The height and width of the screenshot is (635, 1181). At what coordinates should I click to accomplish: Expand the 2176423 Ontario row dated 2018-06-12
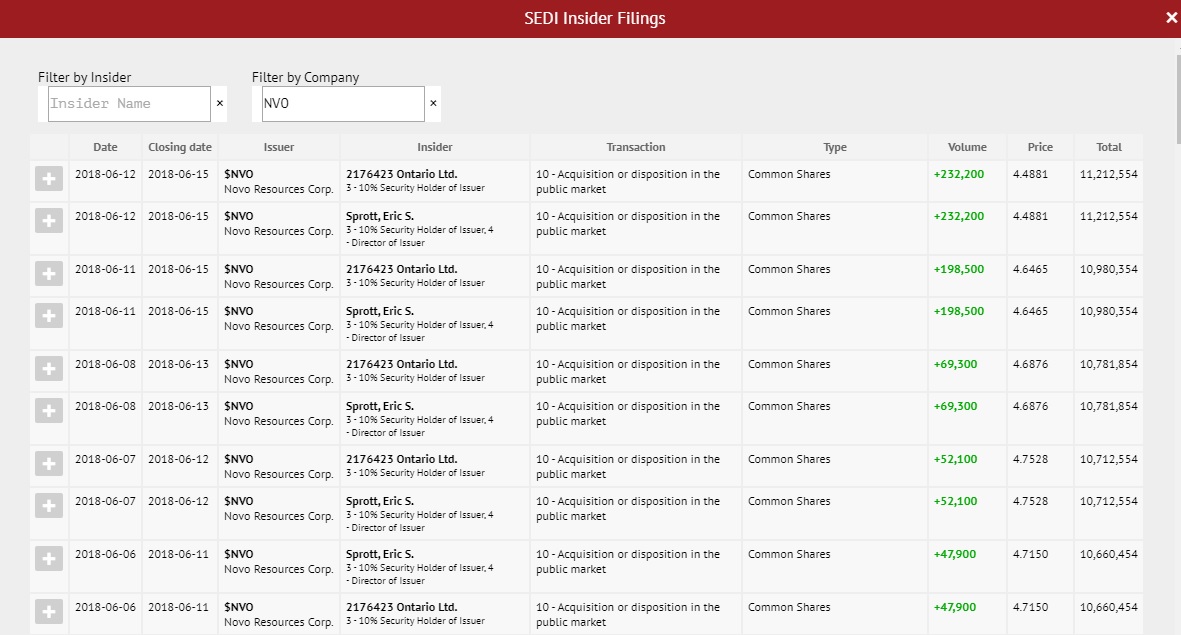(x=49, y=179)
